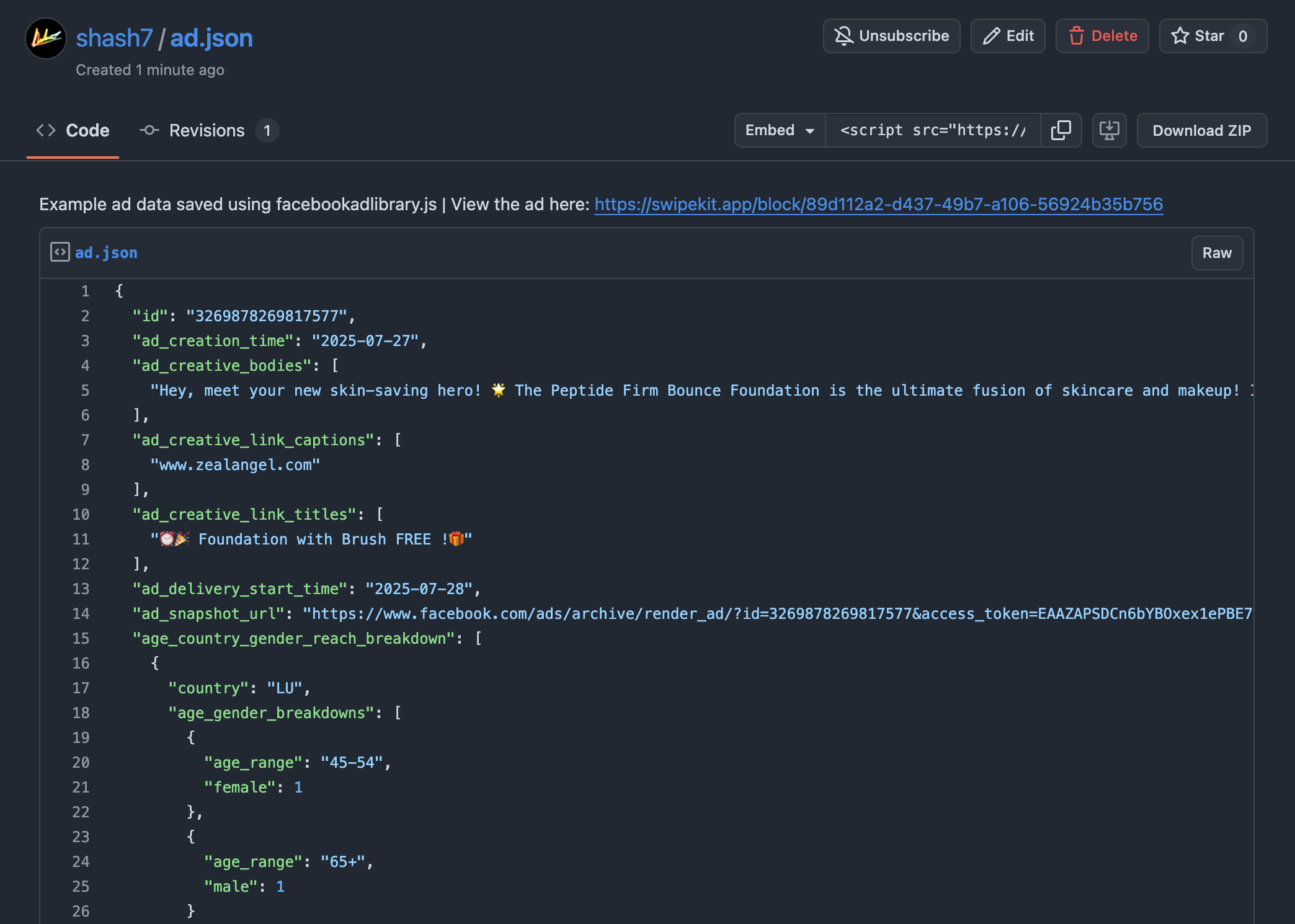This screenshot has height=924, width=1295.
Task: Open the swipekit.app ad link
Action: [x=878, y=204]
